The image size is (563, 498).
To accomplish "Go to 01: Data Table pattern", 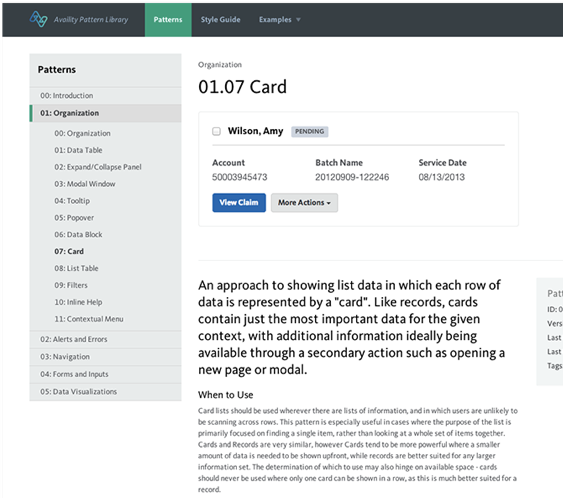I will pos(78,150).
